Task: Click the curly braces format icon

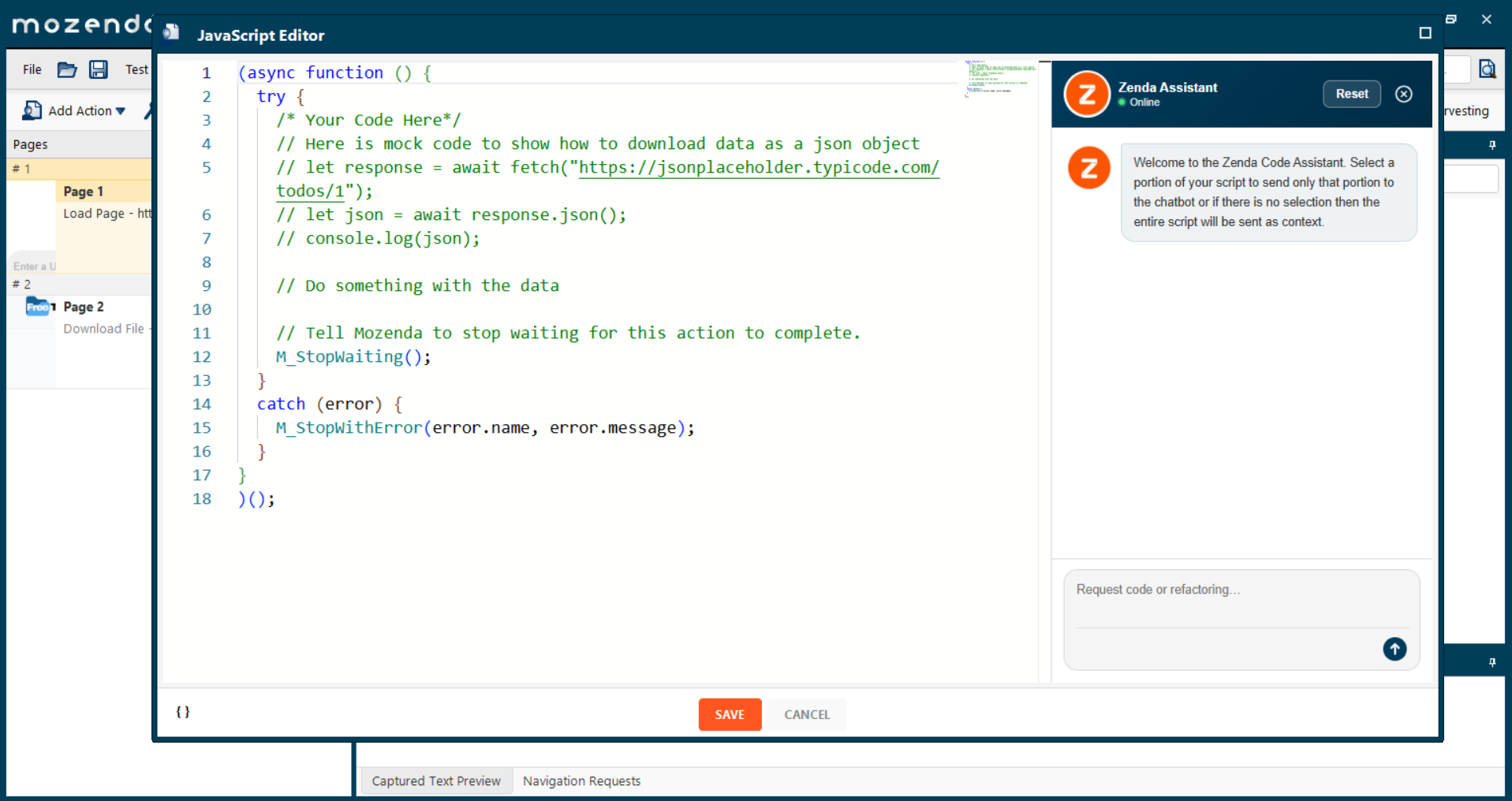Action: pos(183,712)
